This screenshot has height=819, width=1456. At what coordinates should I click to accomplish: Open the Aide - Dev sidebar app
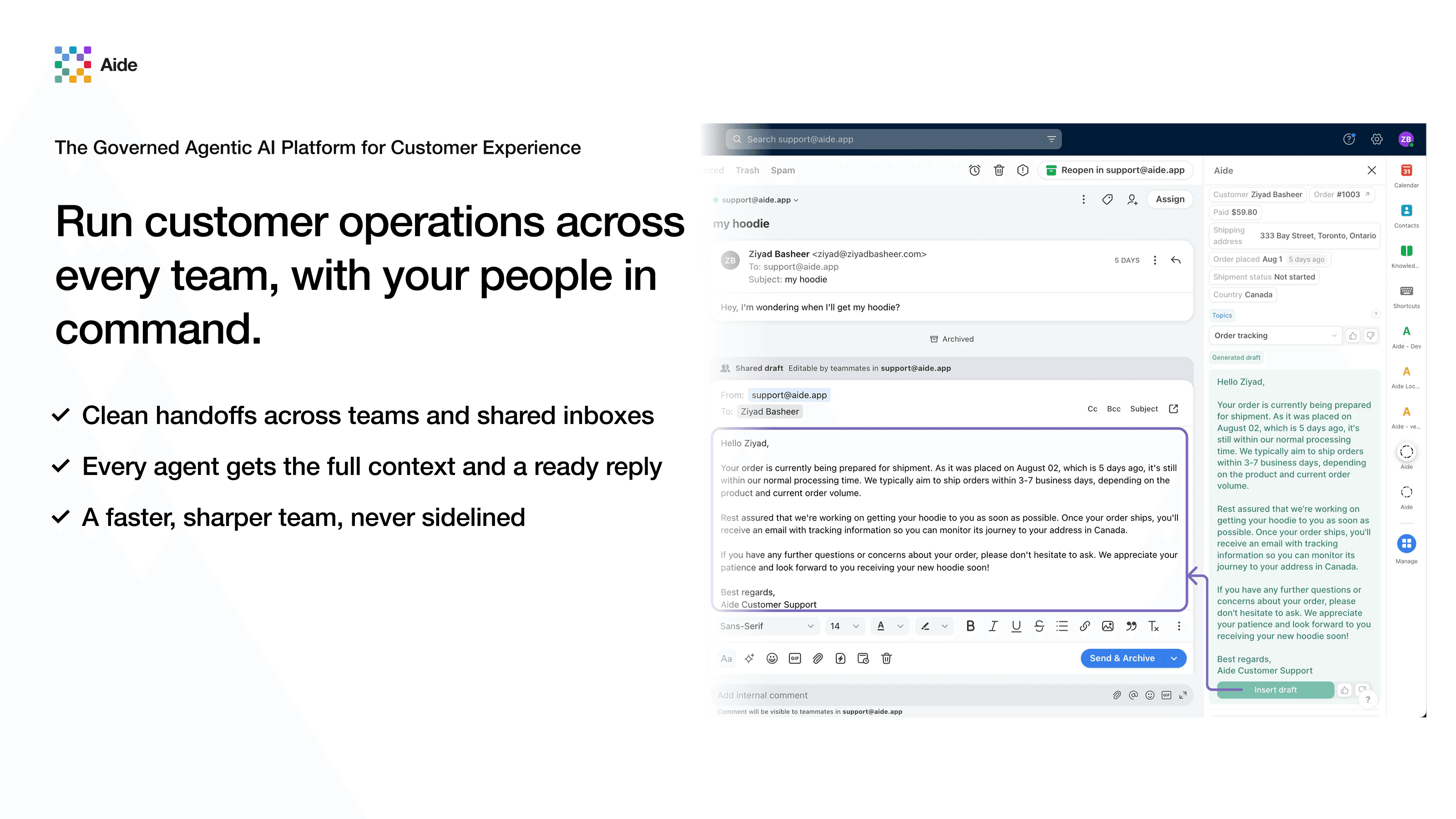coord(1406,337)
